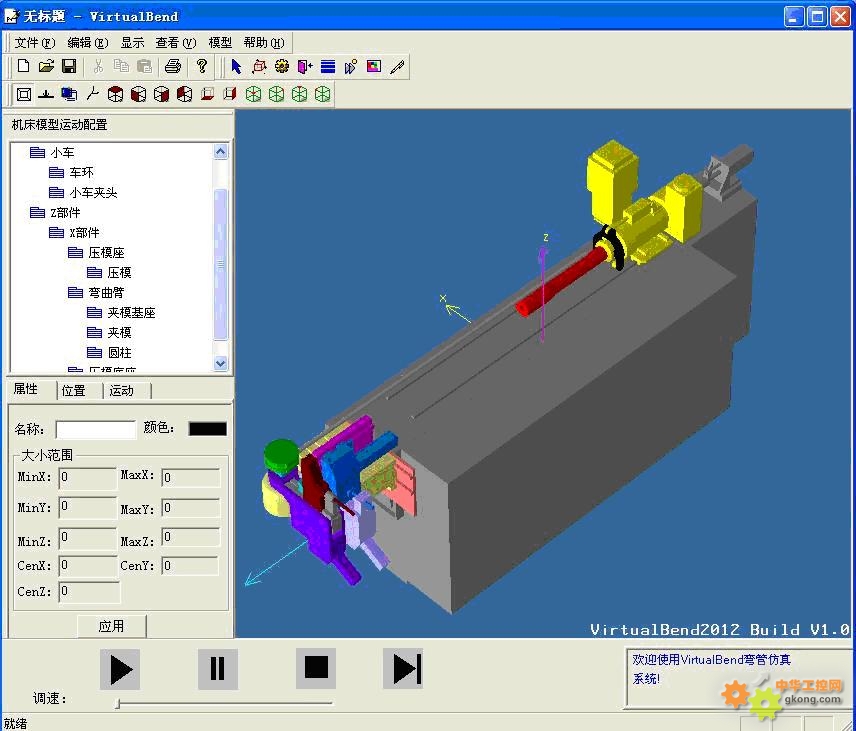856x731 pixels.
Task: Select the 小车 tree node
Action: 62,152
